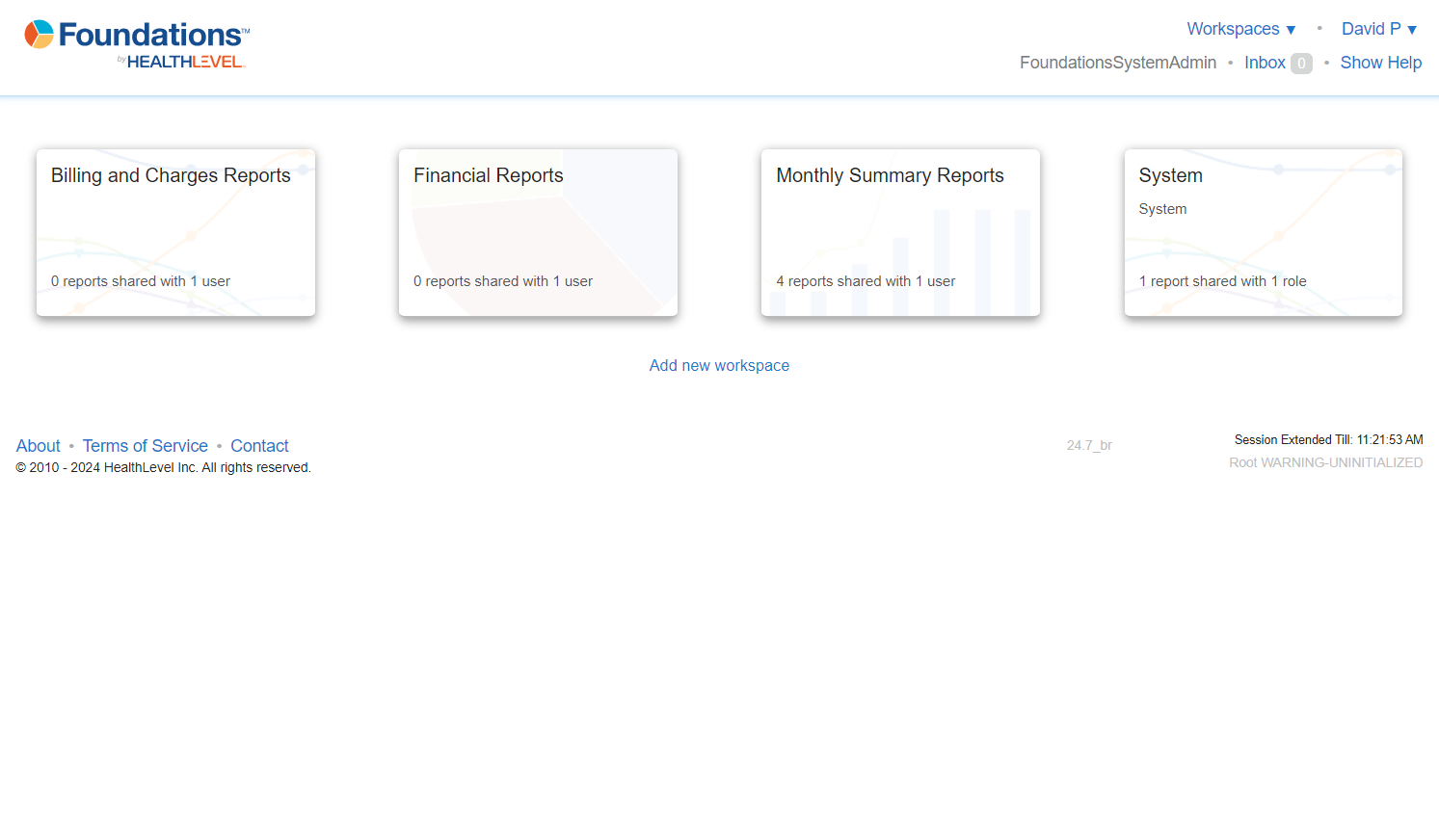The width and height of the screenshot is (1439, 840).
Task: Click the Foundations pie-chart logo icon
Action: (39, 35)
